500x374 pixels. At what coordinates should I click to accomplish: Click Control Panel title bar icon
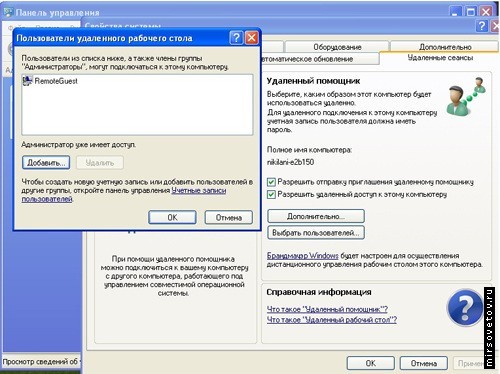pos(8,12)
